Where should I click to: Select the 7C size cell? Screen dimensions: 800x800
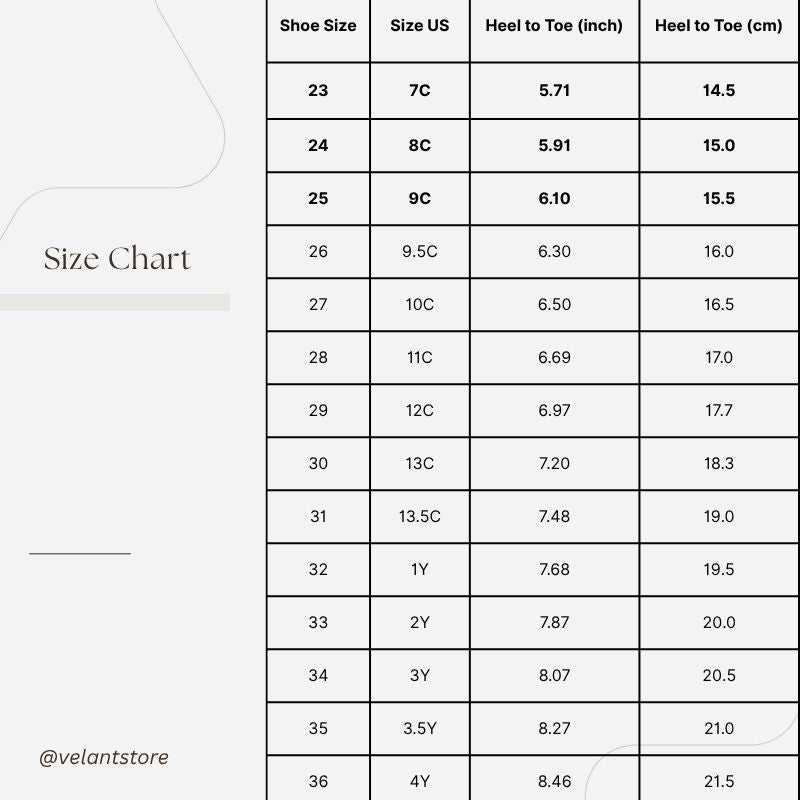click(x=420, y=90)
